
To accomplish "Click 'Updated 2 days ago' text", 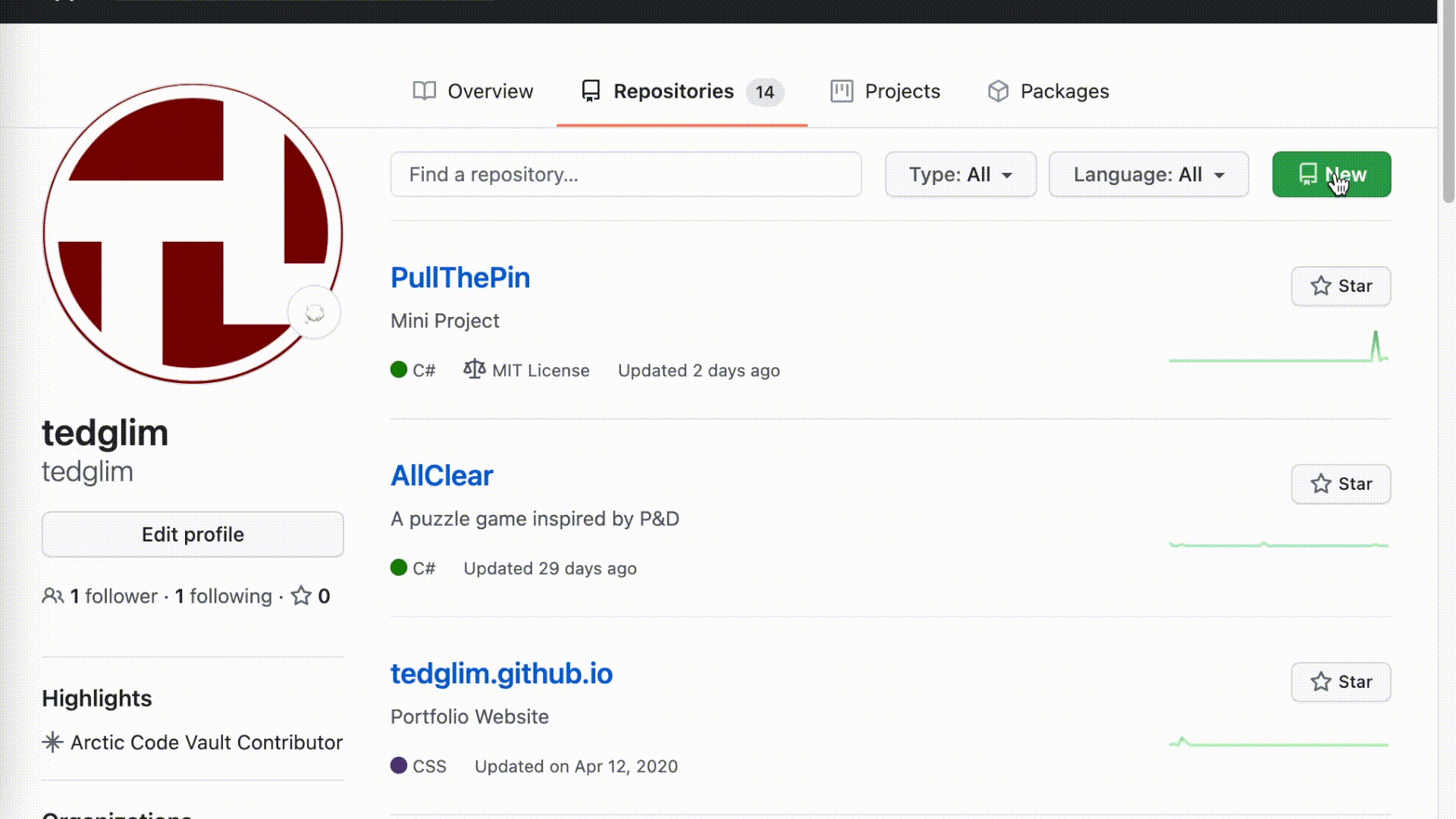I will click(699, 371).
